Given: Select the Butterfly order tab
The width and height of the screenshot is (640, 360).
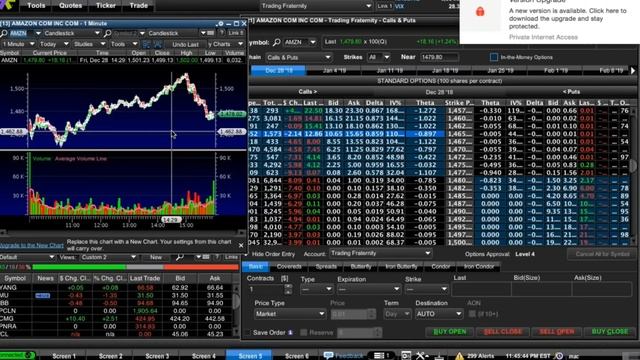Looking at the screenshot, I should coord(361,267).
